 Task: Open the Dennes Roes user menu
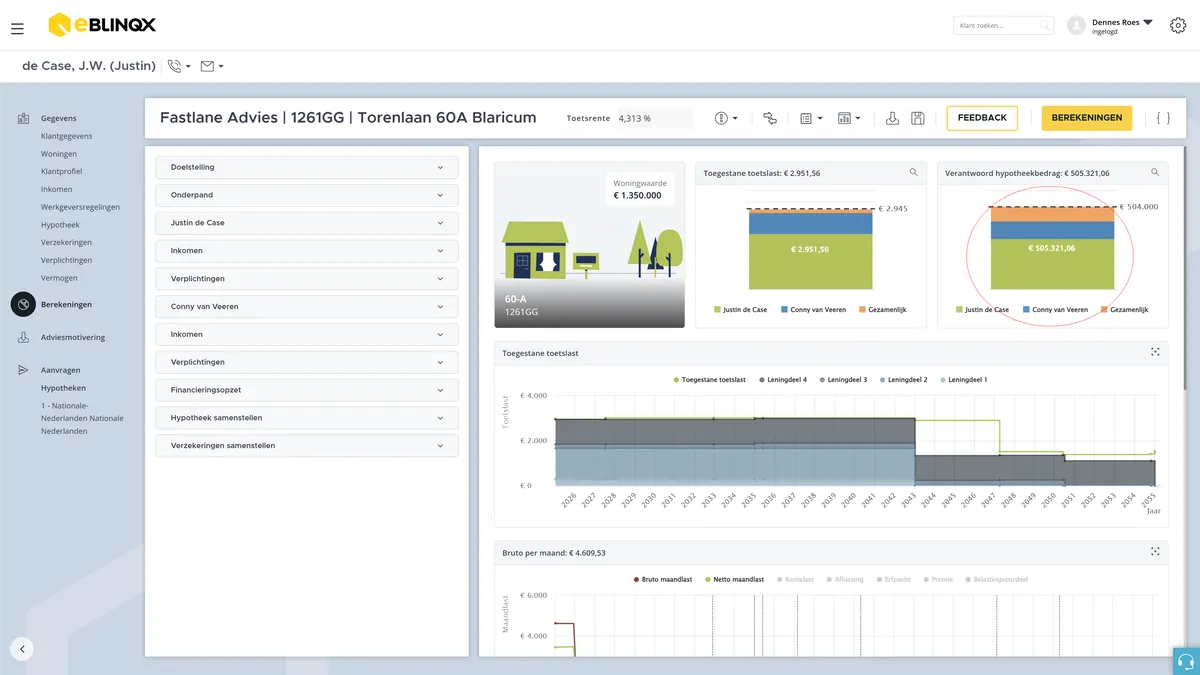point(1109,26)
